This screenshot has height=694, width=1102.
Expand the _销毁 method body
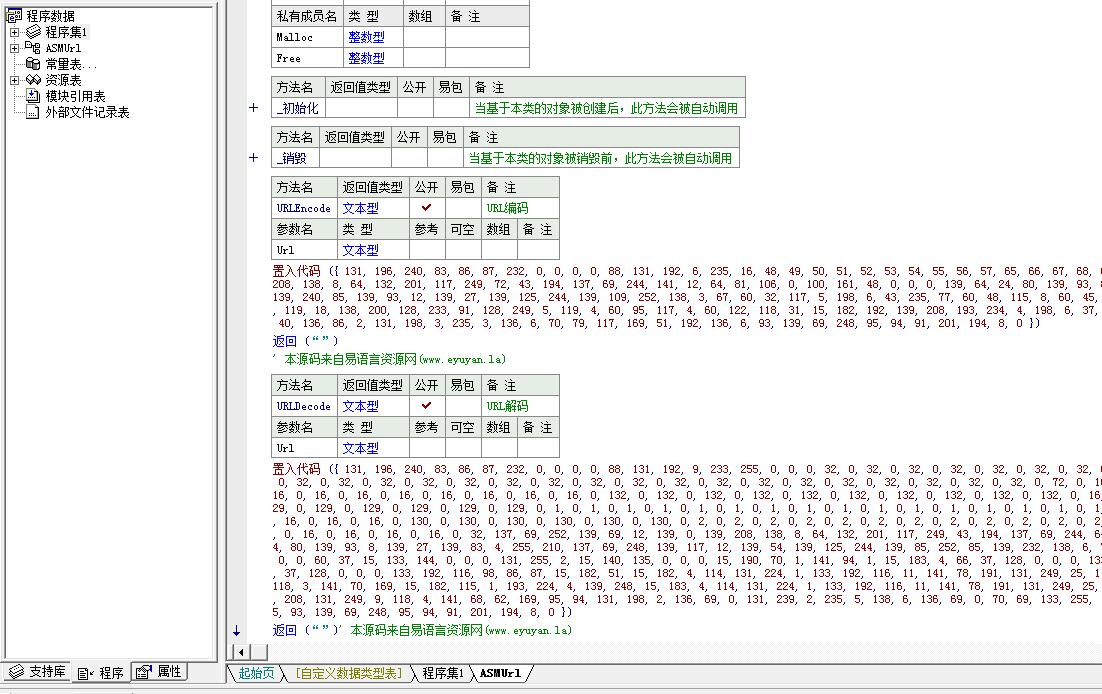[x=254, y=158]
